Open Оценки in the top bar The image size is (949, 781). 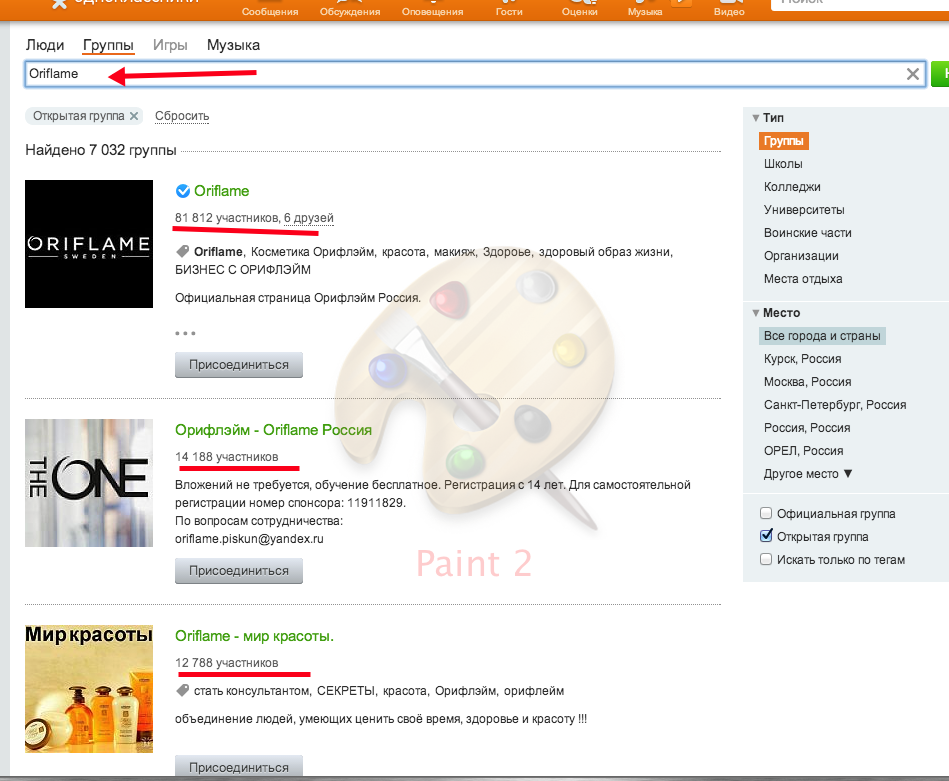click(579, 11)
